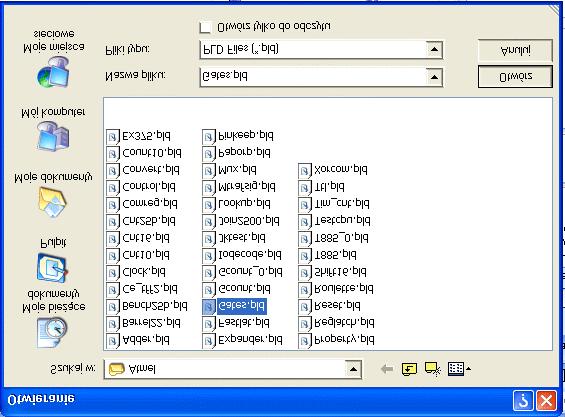Click the Otwórz button
Screen dimensions: 565x417
click(x=515, y=76)
